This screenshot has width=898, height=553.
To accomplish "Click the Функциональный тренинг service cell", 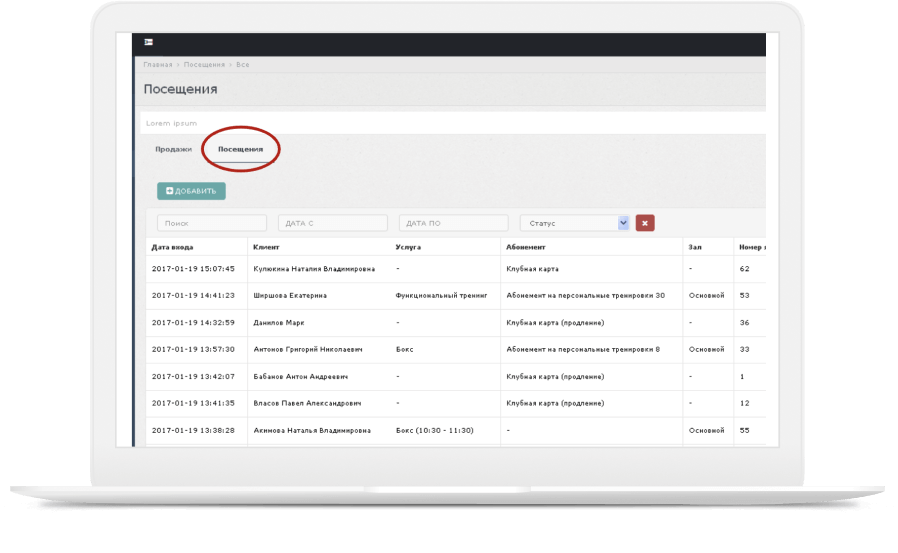I will coord(442,295).
